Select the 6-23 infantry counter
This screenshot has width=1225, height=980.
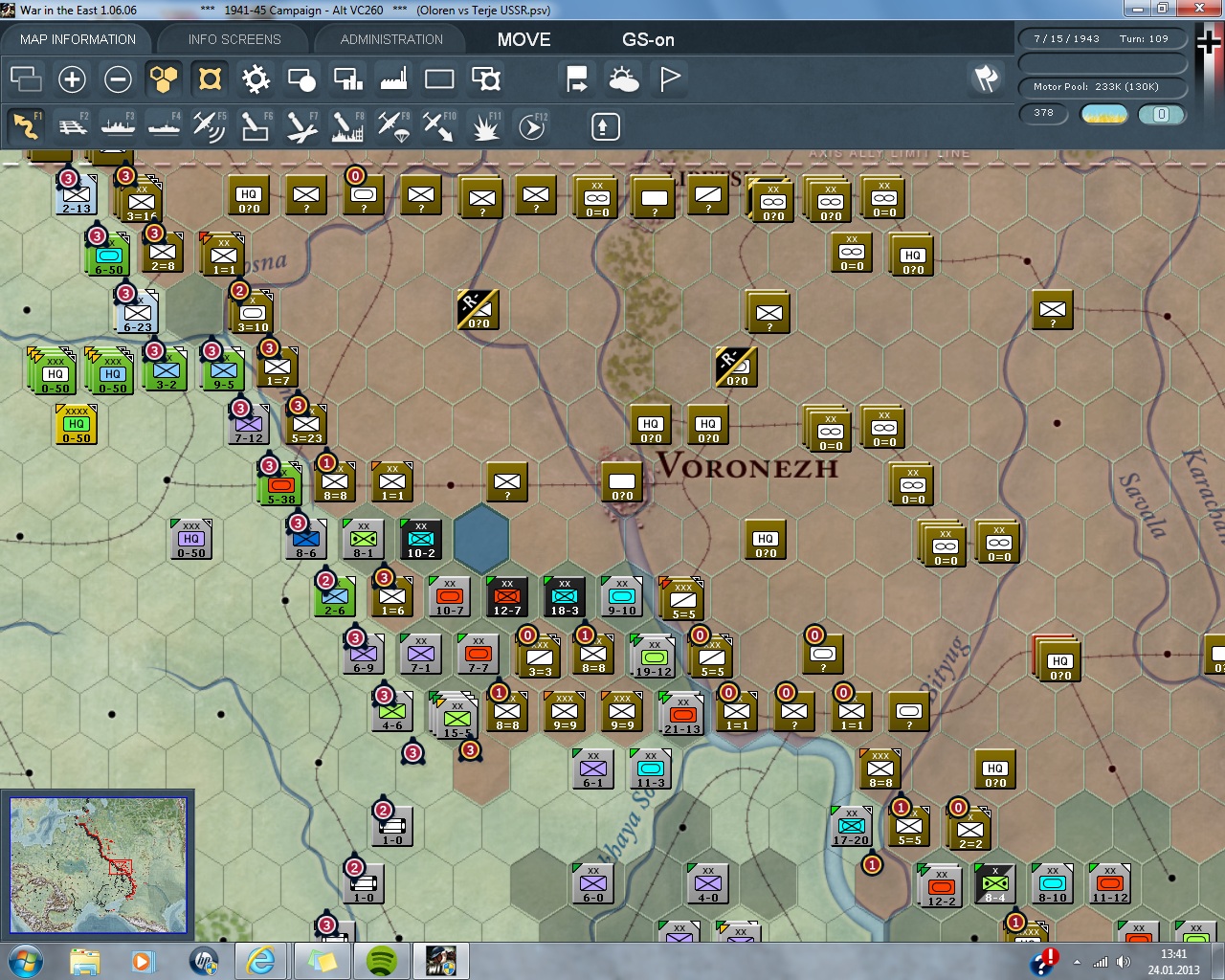coord(137,313)
